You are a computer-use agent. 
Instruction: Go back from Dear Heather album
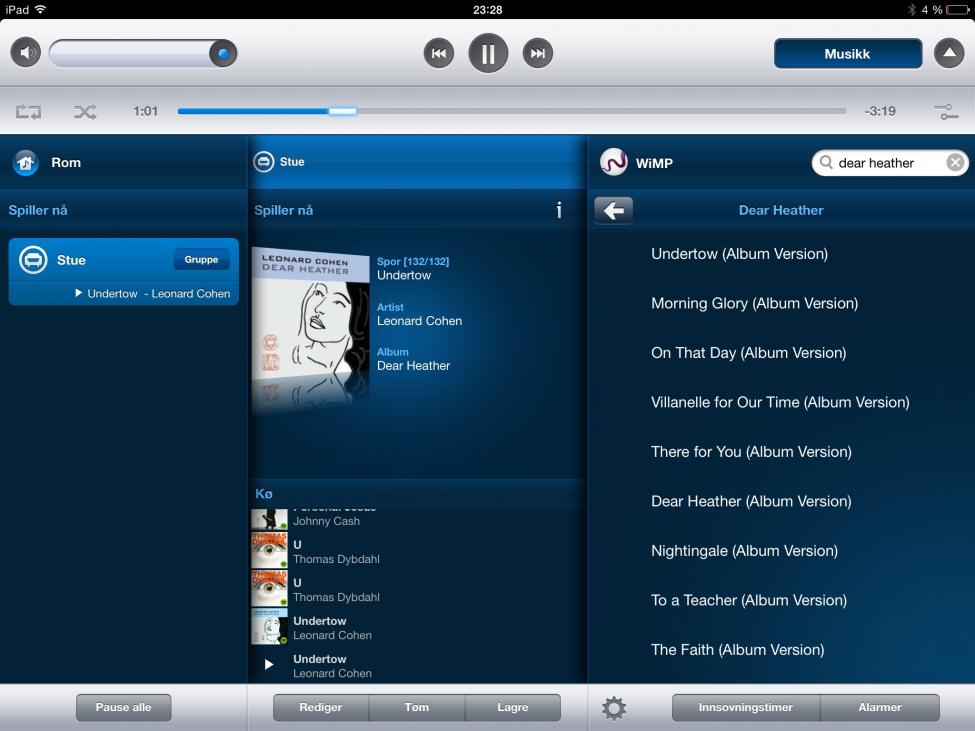pyautogui.click(x=614, y=211)
